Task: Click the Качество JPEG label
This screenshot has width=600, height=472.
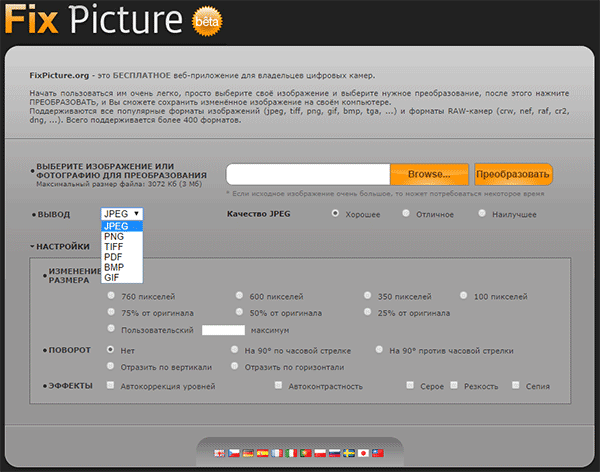Action: (x=259, y=214)
